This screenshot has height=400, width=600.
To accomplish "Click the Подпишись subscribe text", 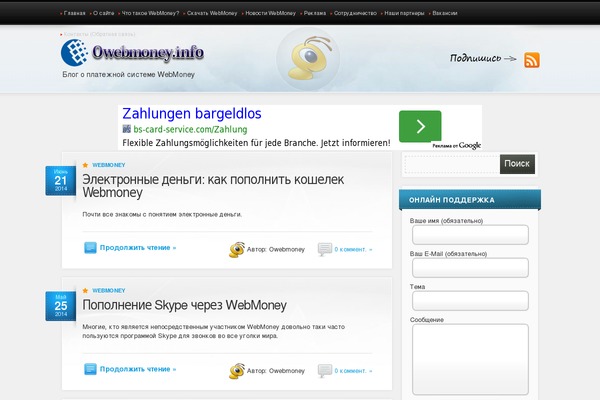I will (476, 58).
